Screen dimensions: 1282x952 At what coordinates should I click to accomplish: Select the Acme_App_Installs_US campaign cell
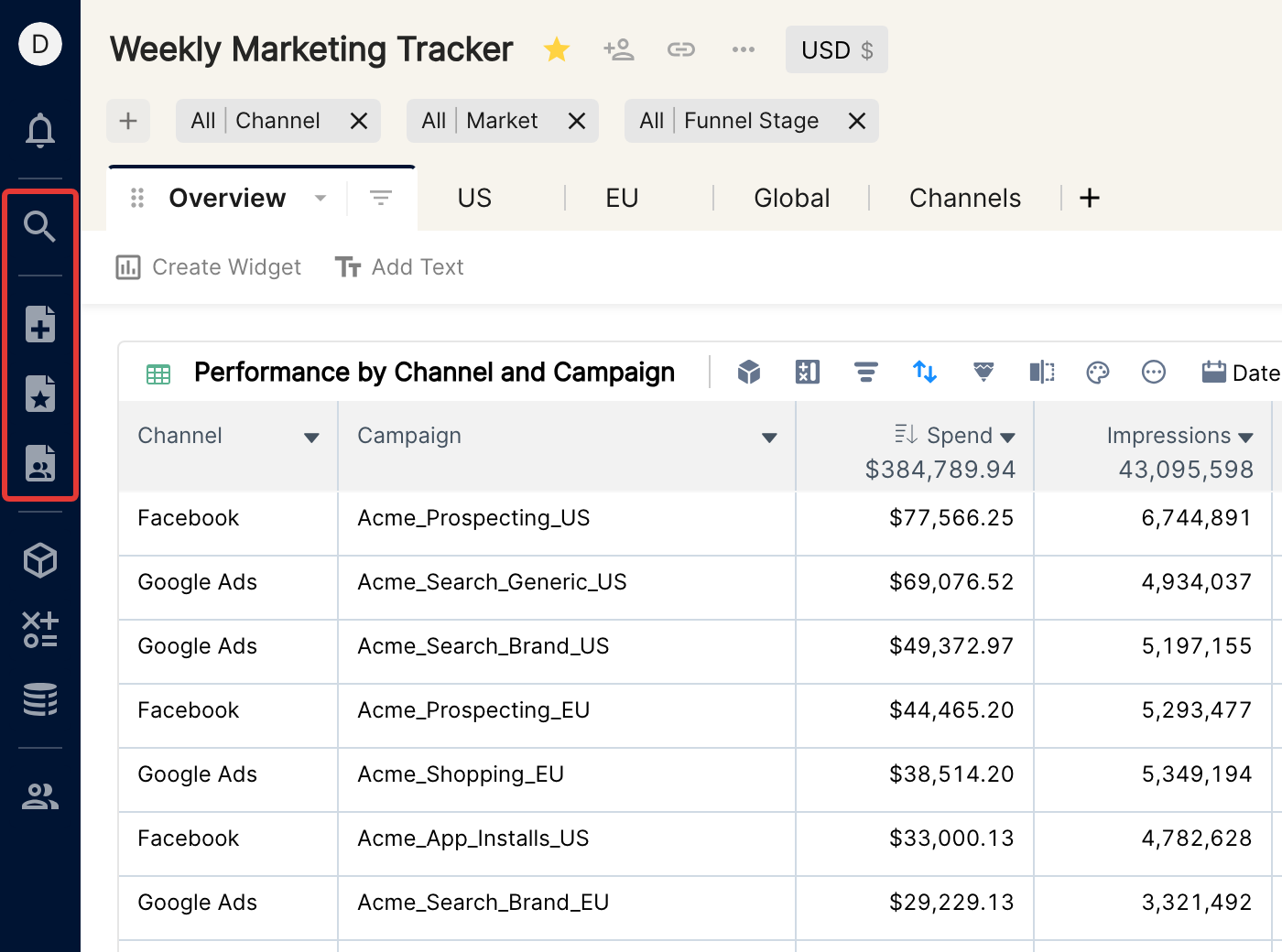coord(567,844)
